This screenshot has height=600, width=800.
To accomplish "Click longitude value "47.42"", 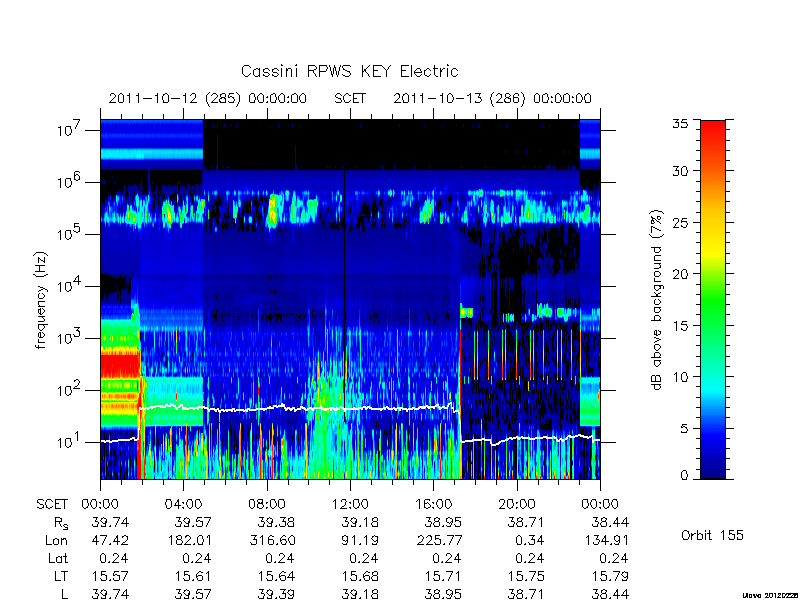I will tap(110, 540).
